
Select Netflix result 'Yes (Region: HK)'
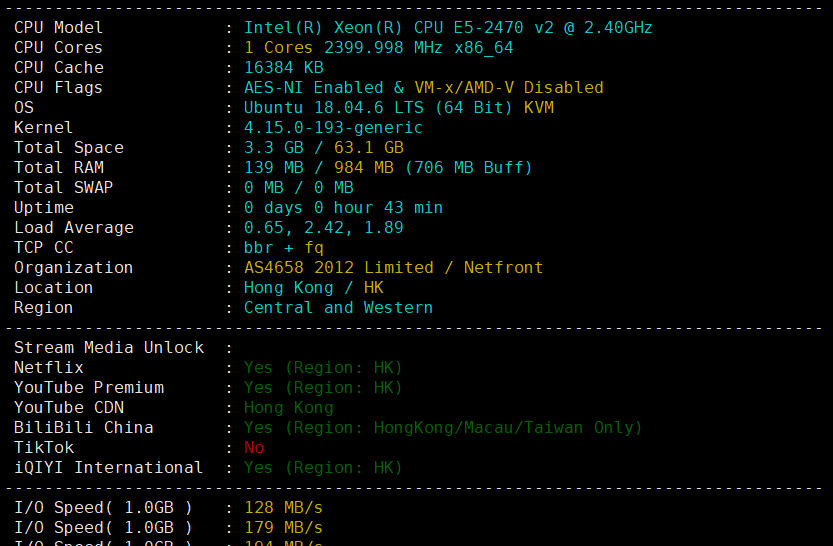coord(323,368)
